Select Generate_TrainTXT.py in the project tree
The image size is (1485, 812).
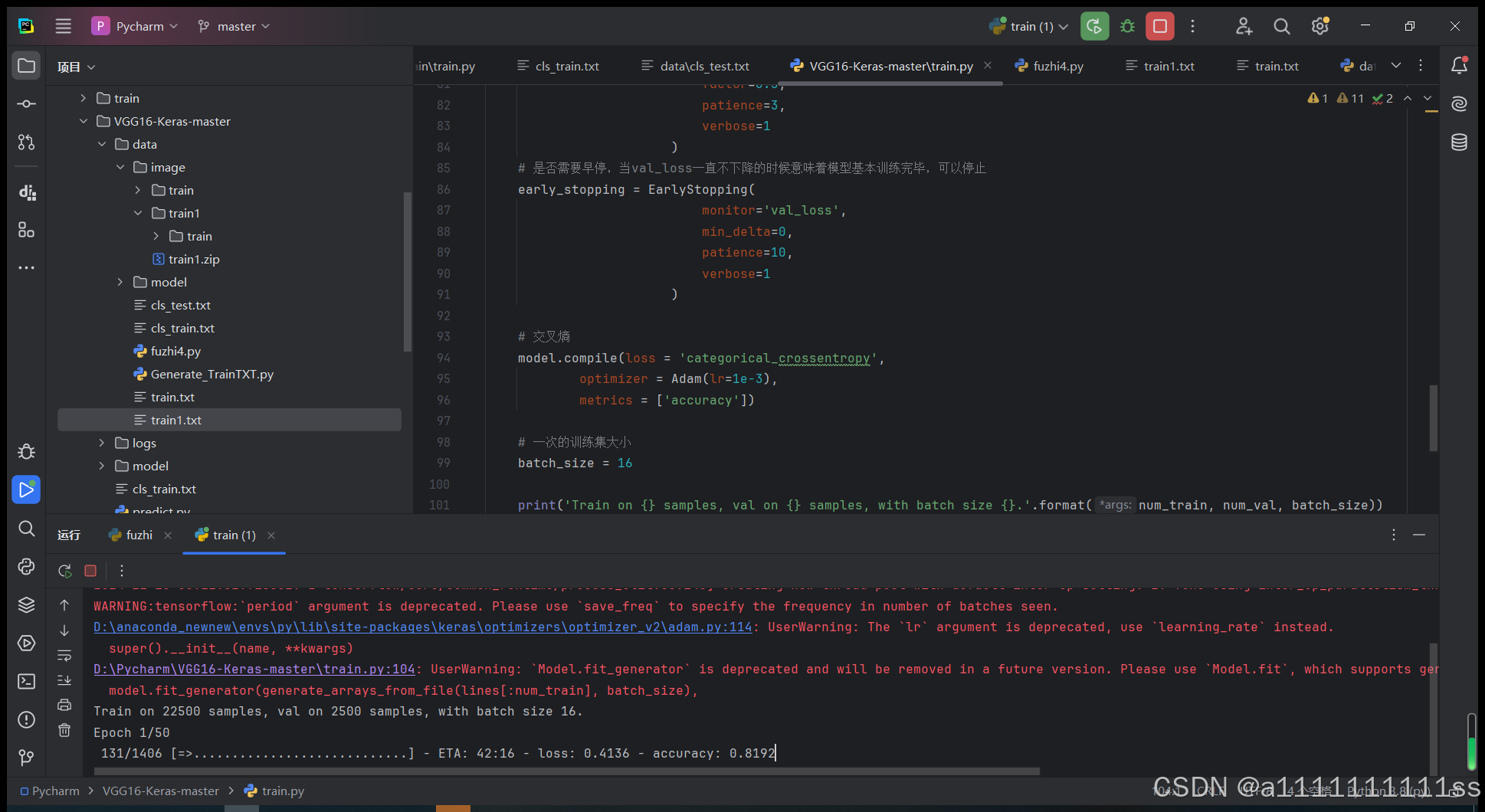[x=211, y=374]
